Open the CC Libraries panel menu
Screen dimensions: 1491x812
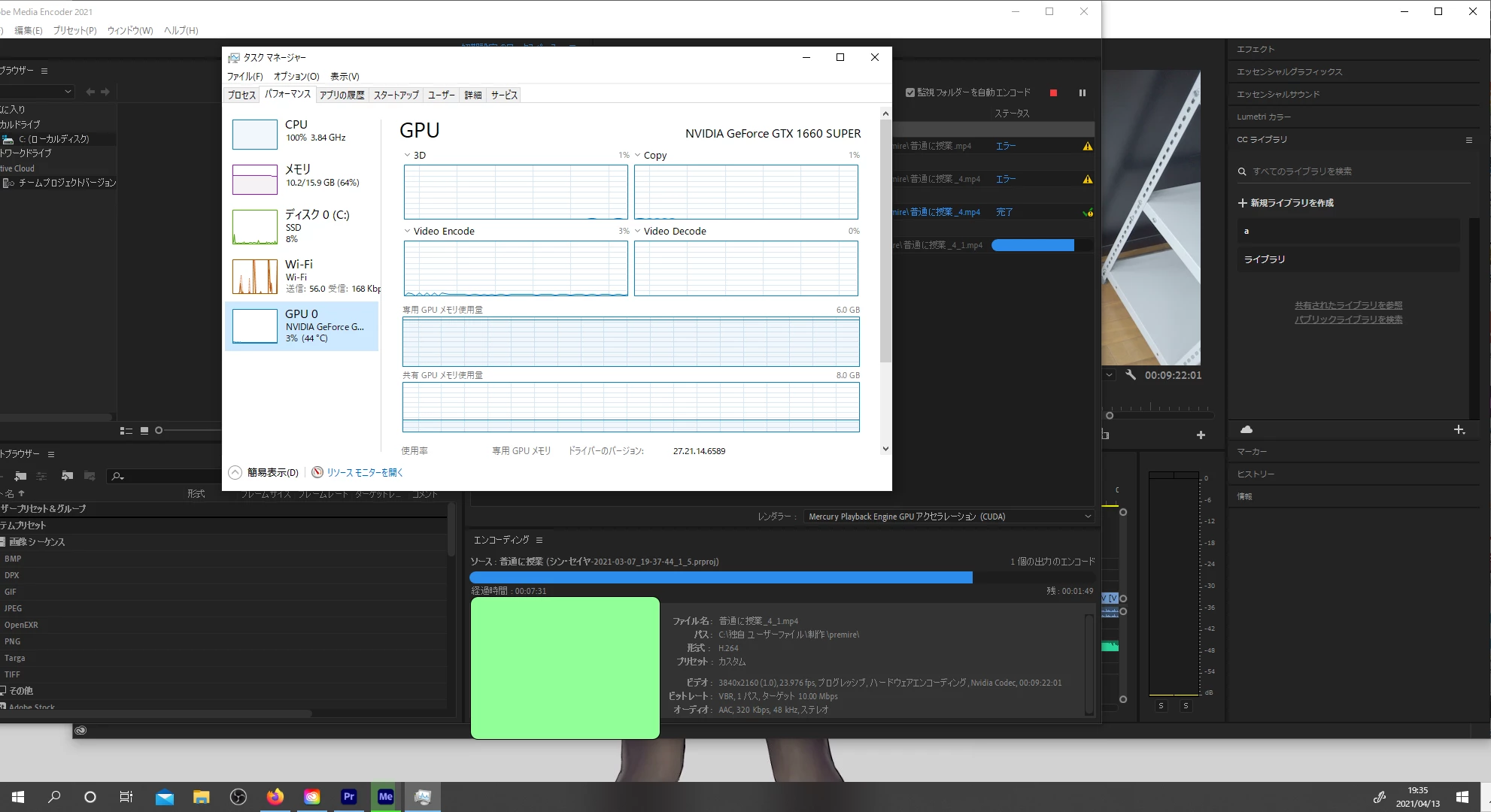coord(1468,140)
